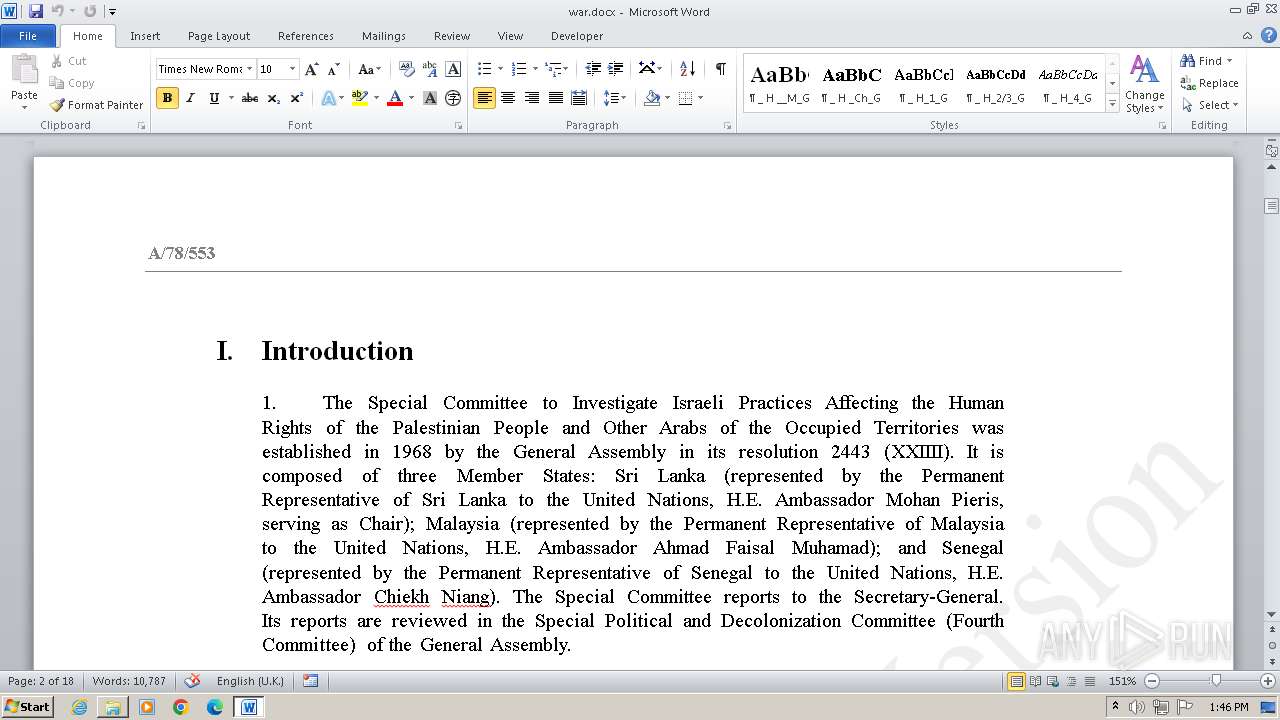This screenshot has width=1280, height=720.
Task: Click the Character Shading icon
Action: tap(430, 98)
